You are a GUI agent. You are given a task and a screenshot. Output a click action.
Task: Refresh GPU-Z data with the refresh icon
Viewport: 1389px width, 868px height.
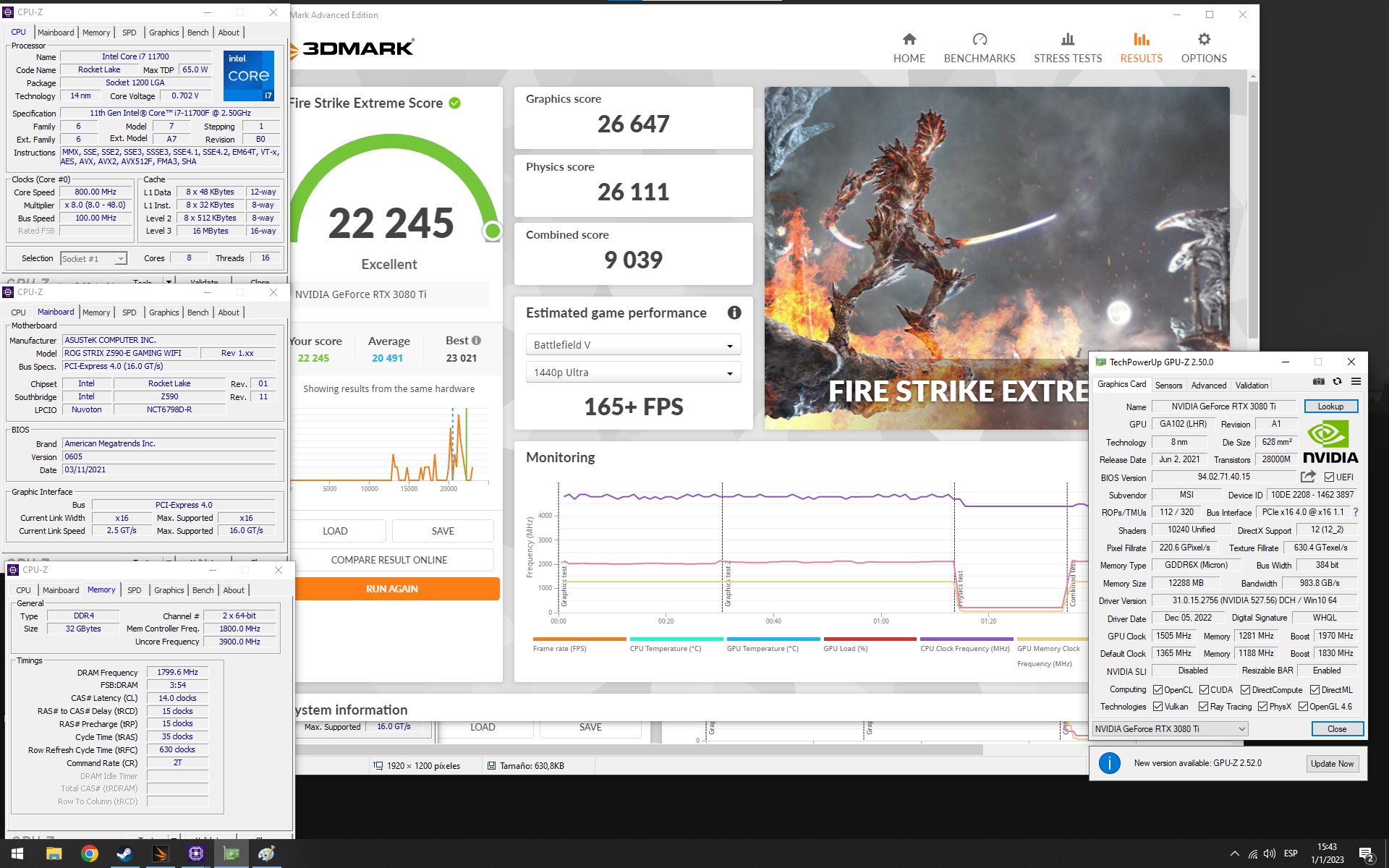(1337, 381)
